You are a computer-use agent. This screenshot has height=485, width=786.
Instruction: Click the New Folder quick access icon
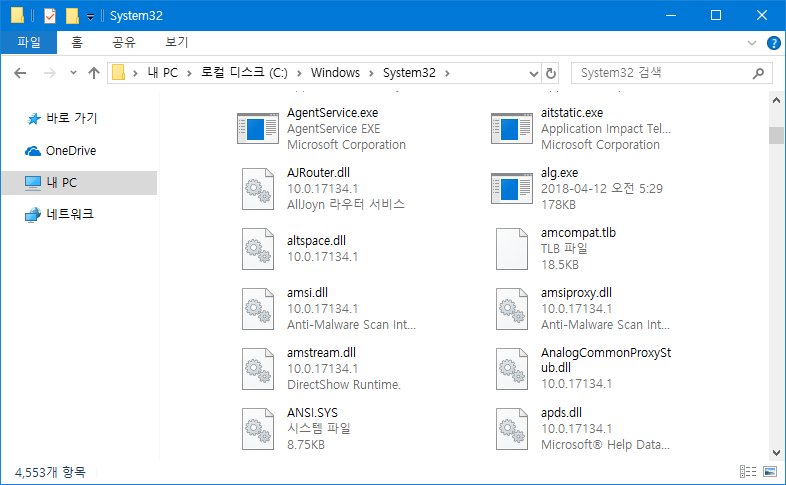click(x=72, y=15)
